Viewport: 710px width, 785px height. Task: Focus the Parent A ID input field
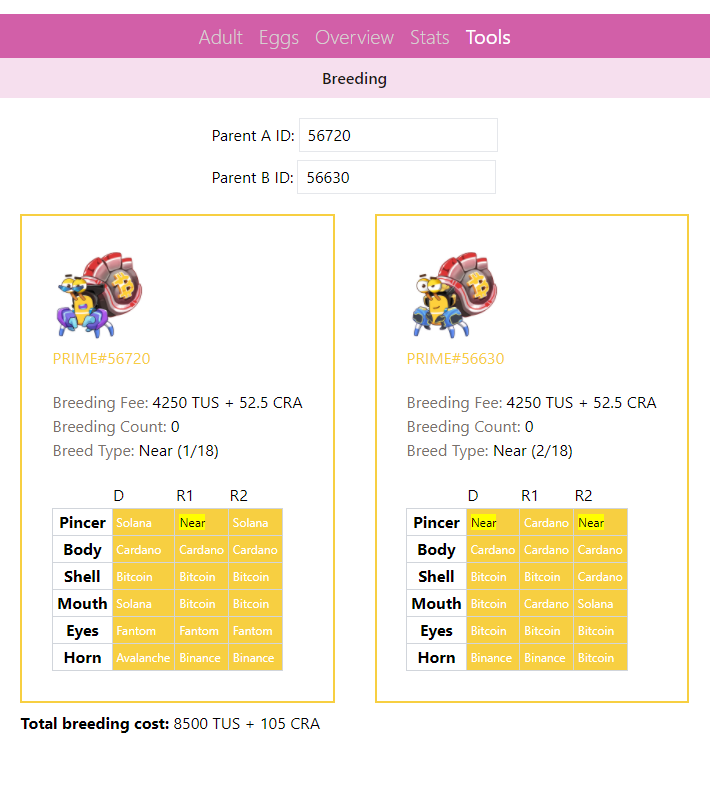pyautogui.click(x=398, y=135)
